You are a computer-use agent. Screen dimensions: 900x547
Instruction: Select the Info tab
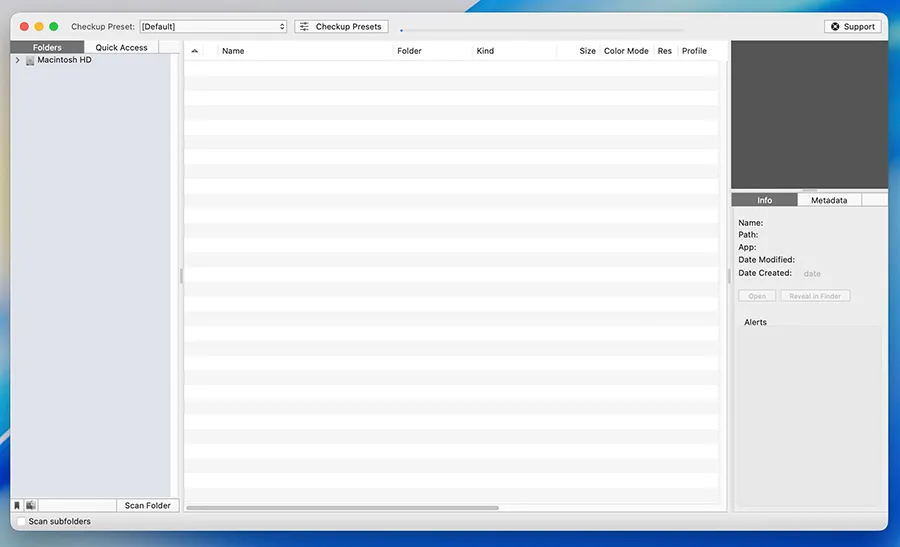click(764, 200)
